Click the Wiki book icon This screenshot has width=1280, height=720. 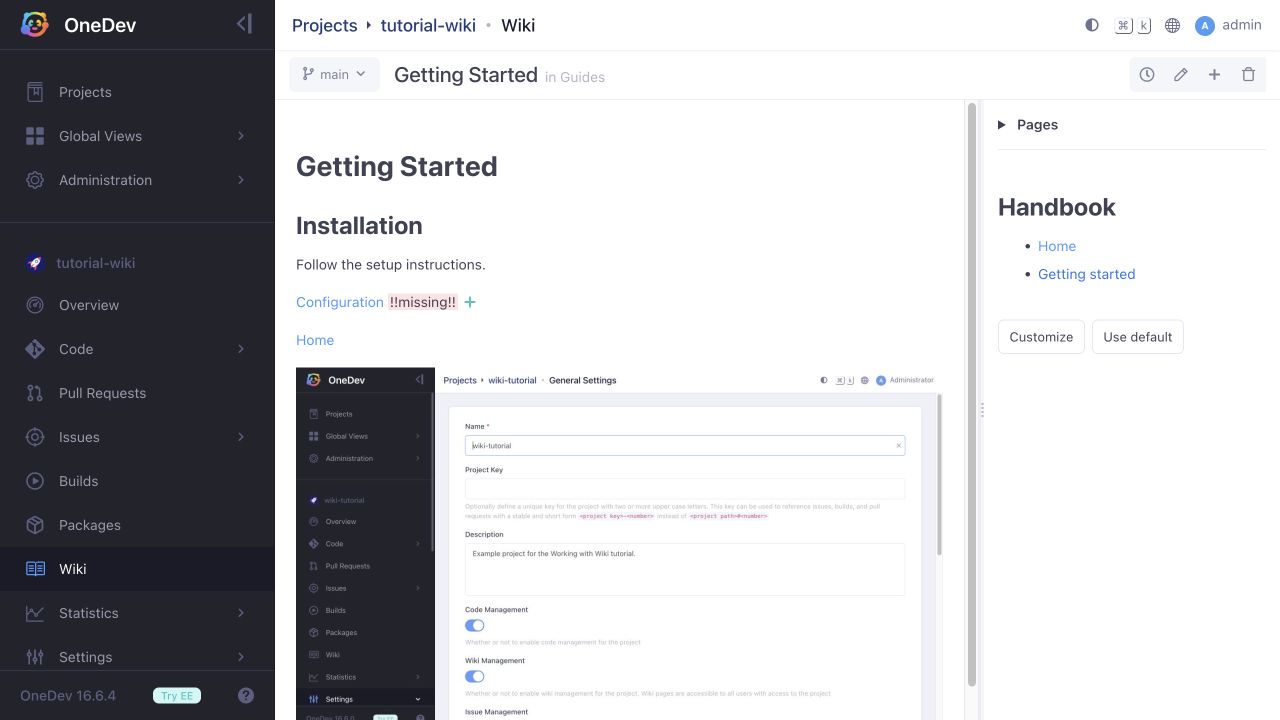pos(35,569)
